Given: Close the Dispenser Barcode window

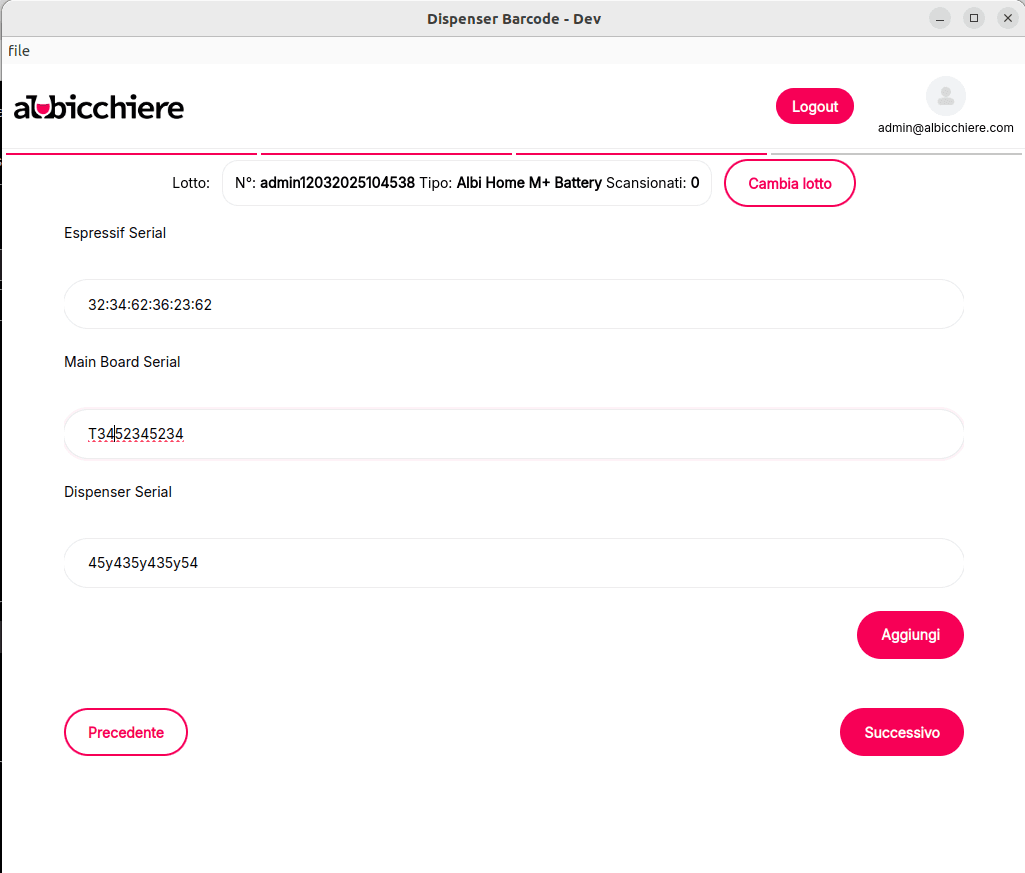Looking at the screenshot, I should [x=1007, y=18].
